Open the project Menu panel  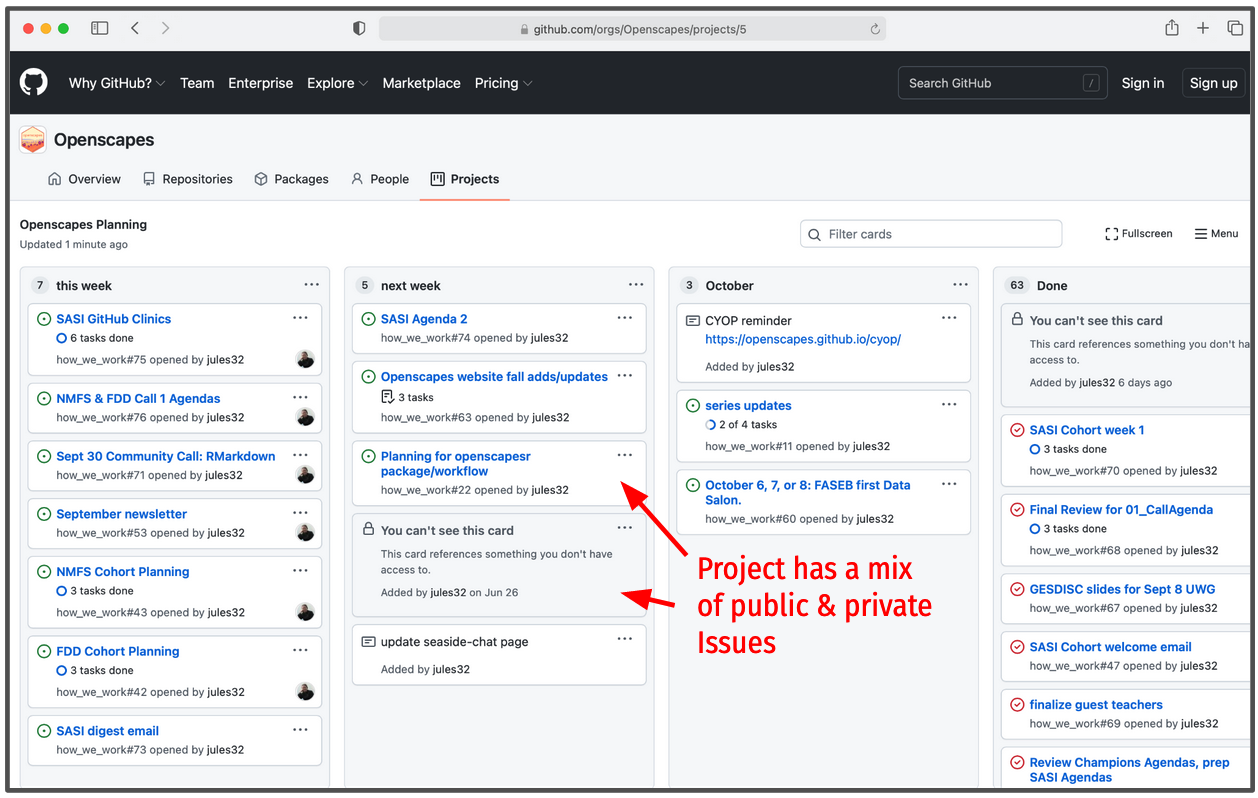tap(1216, 234)
